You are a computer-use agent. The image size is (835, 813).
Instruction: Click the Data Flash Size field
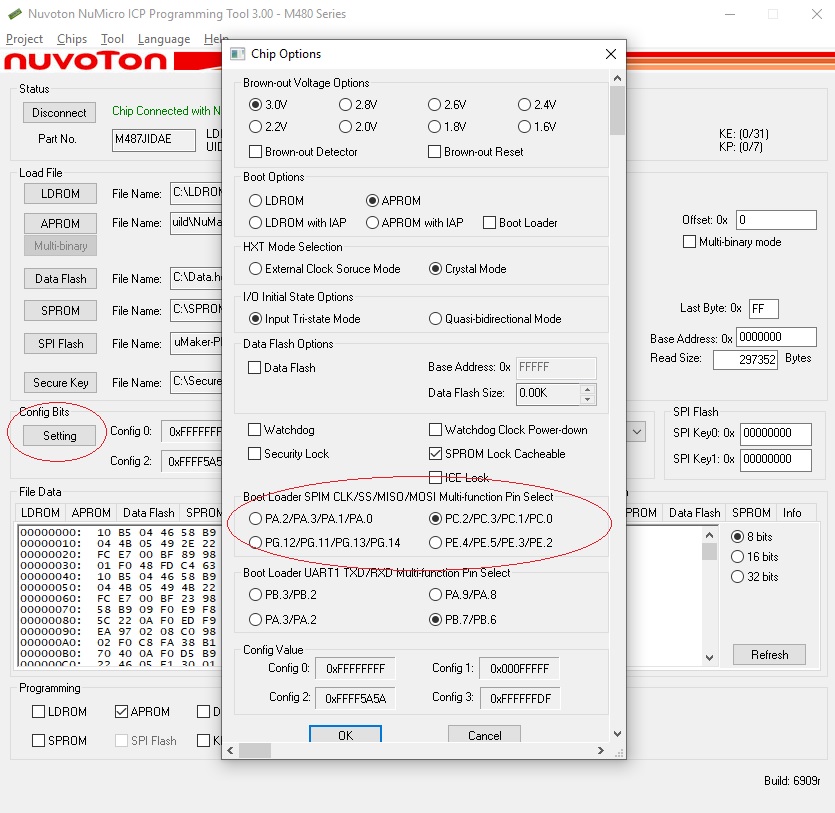click(548, 394)
